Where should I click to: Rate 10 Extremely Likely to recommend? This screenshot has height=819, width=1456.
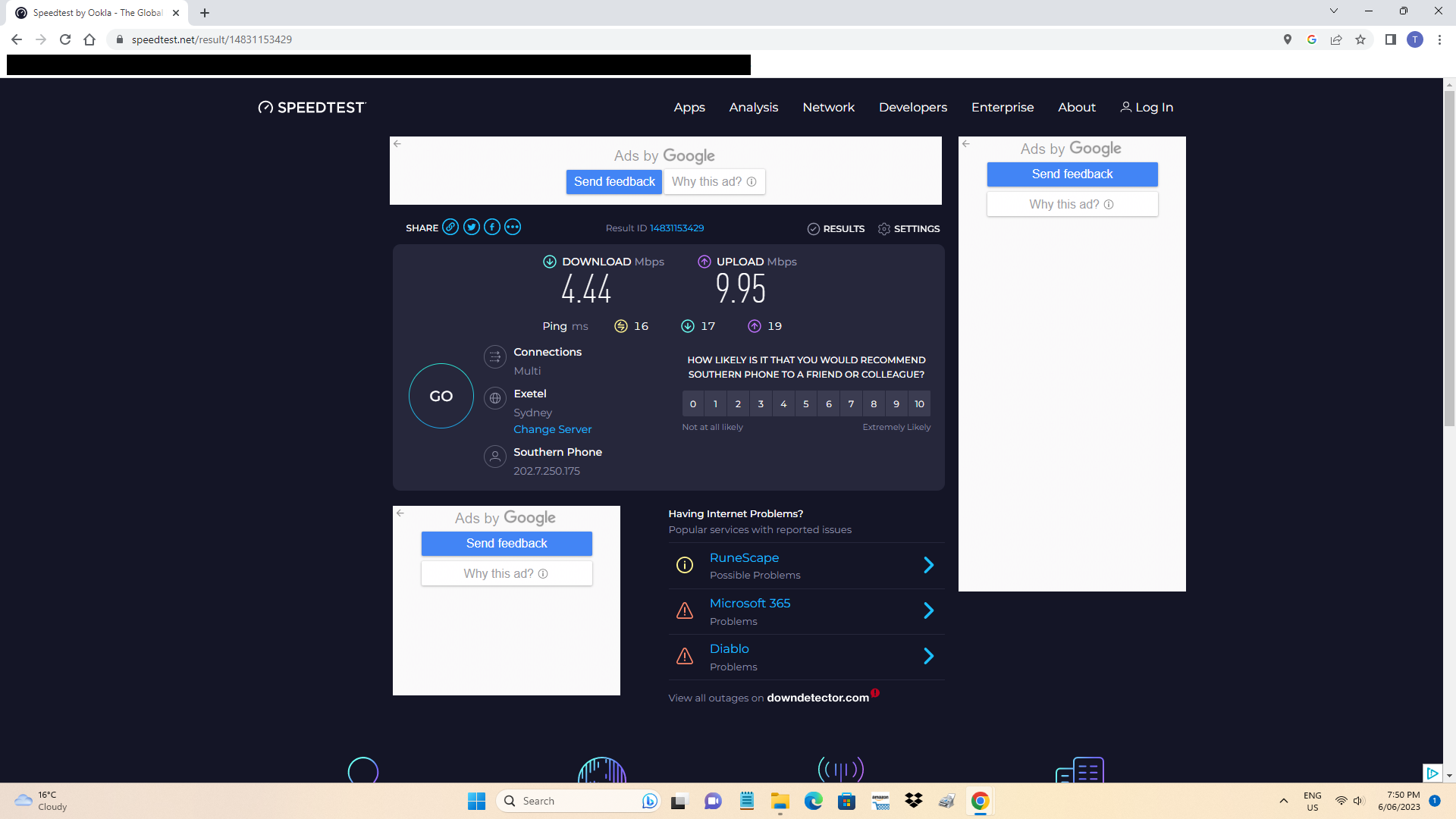pyautogui.click(x=918, y=403)
